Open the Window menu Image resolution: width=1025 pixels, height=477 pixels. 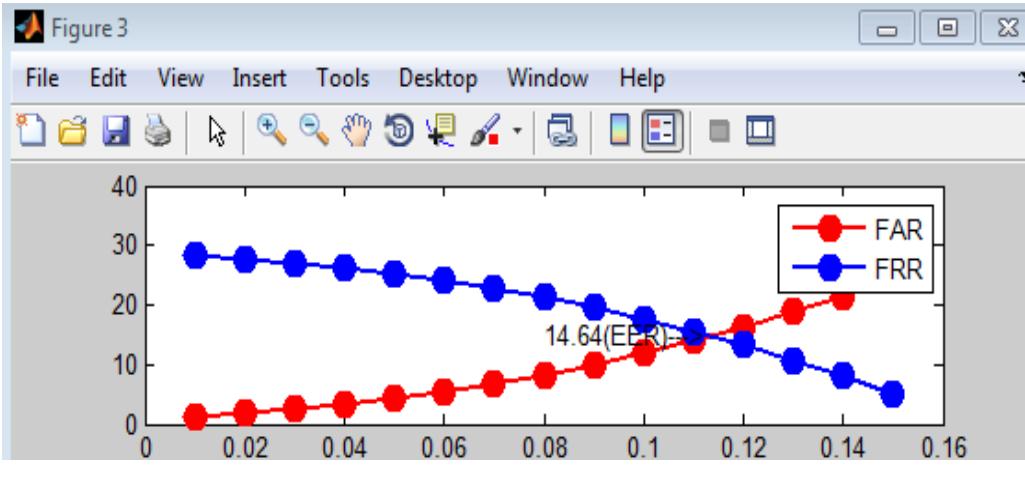548,79
